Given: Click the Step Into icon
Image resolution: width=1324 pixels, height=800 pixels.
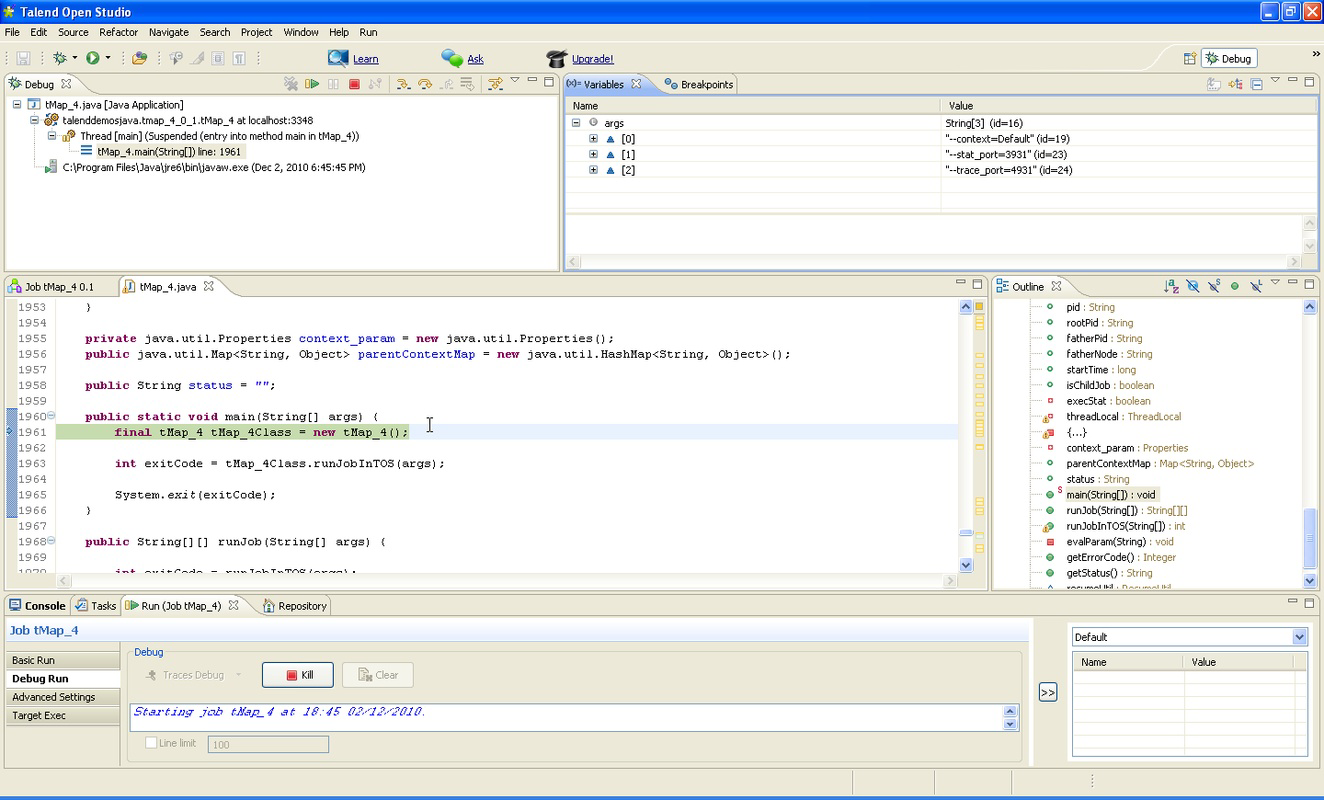Looking at the screenshot, I should click(403, 84).
